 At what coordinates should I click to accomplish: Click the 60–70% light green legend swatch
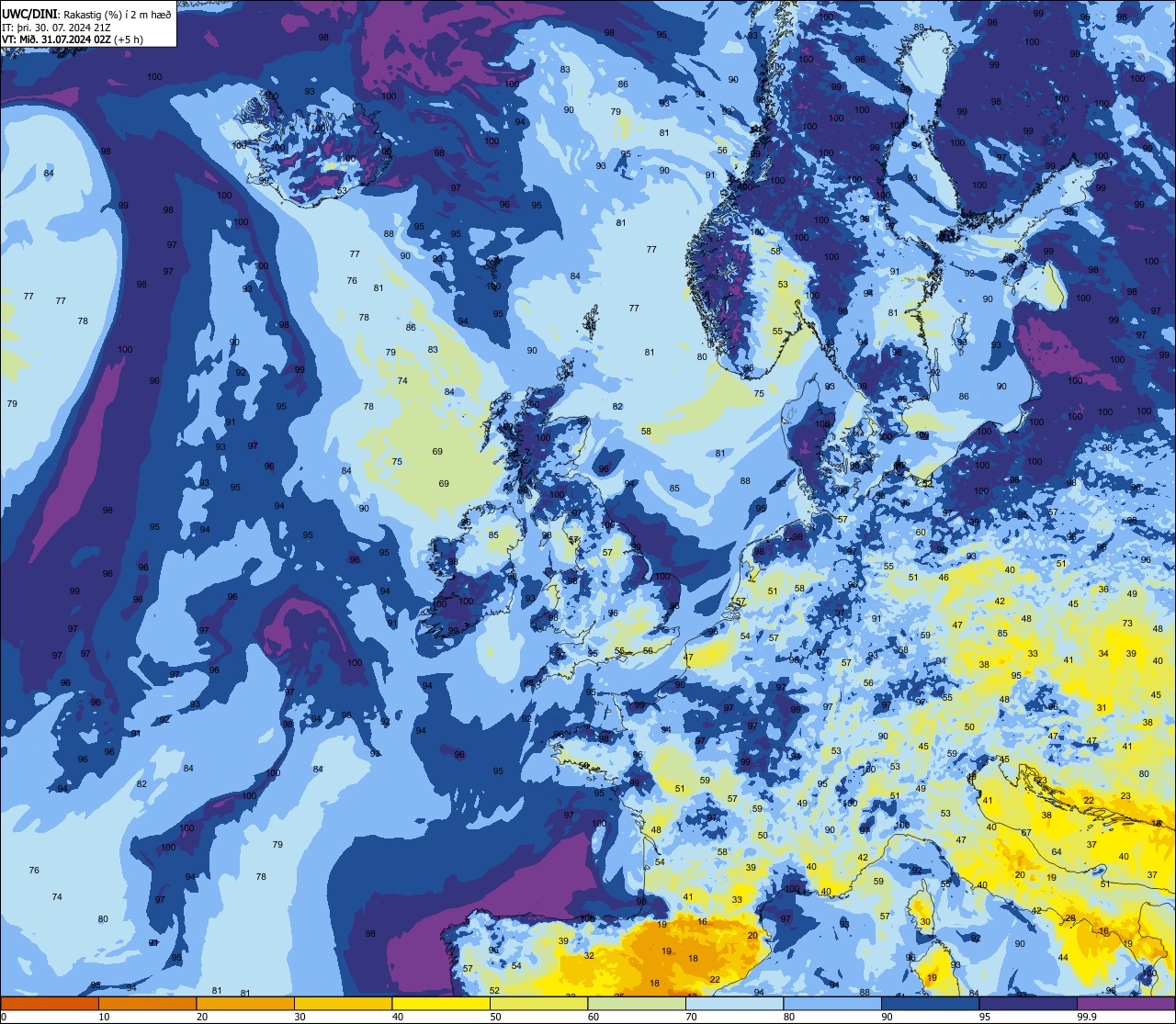coord(637,1004)
